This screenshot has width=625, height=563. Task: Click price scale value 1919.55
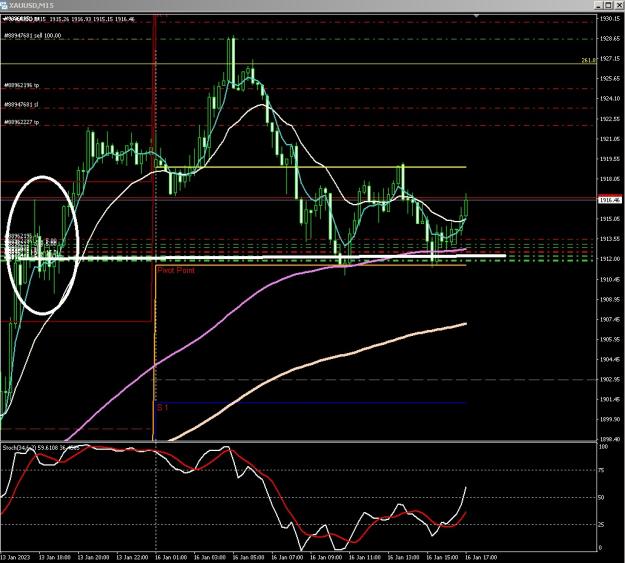(610, 159)
